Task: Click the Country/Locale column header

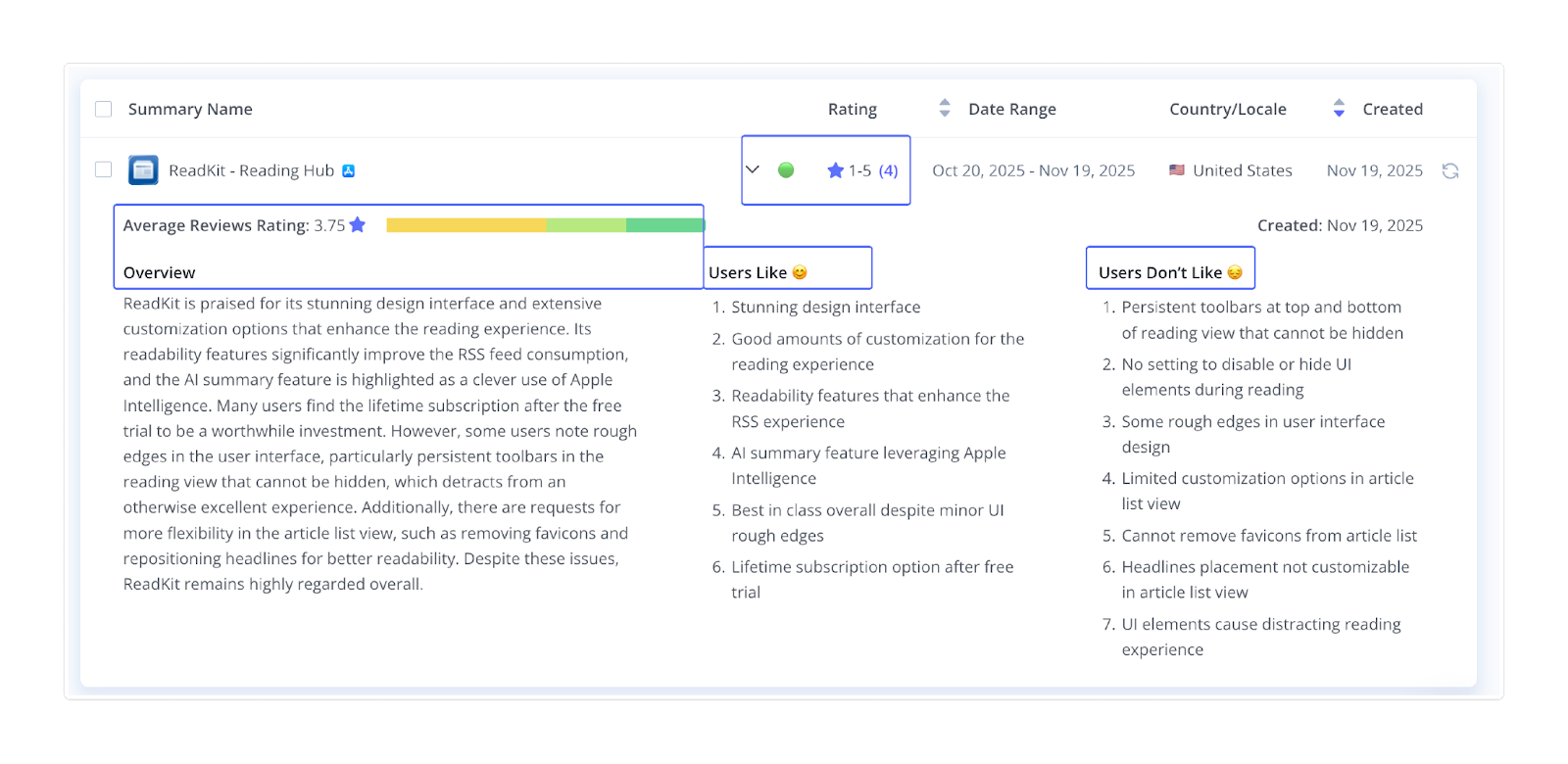Action: click(1227, 109)
